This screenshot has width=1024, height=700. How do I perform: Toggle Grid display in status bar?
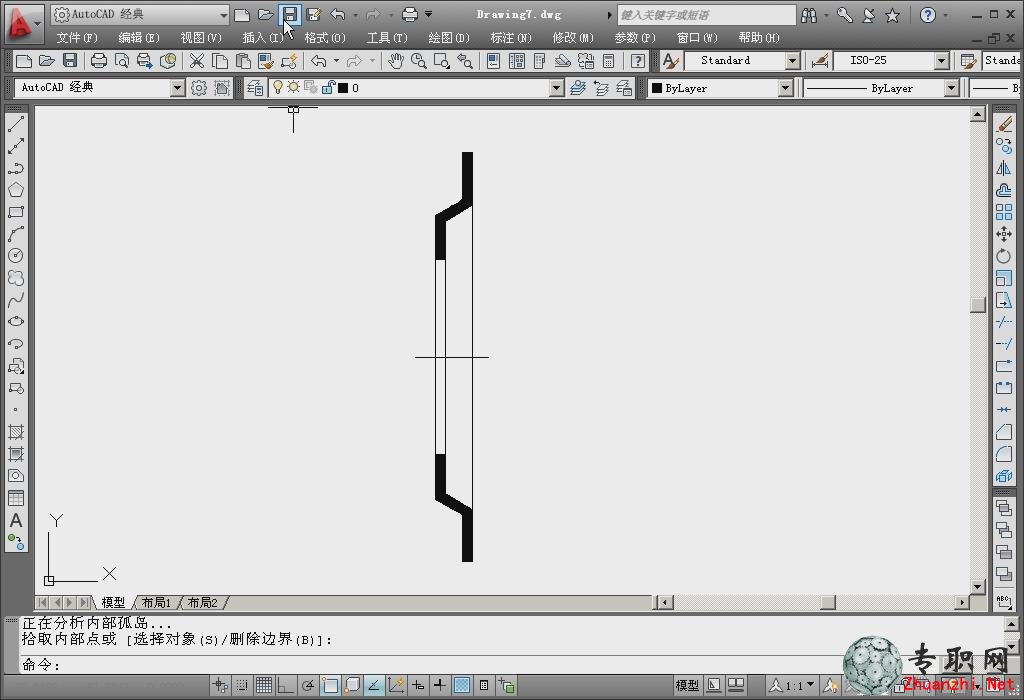264,685
